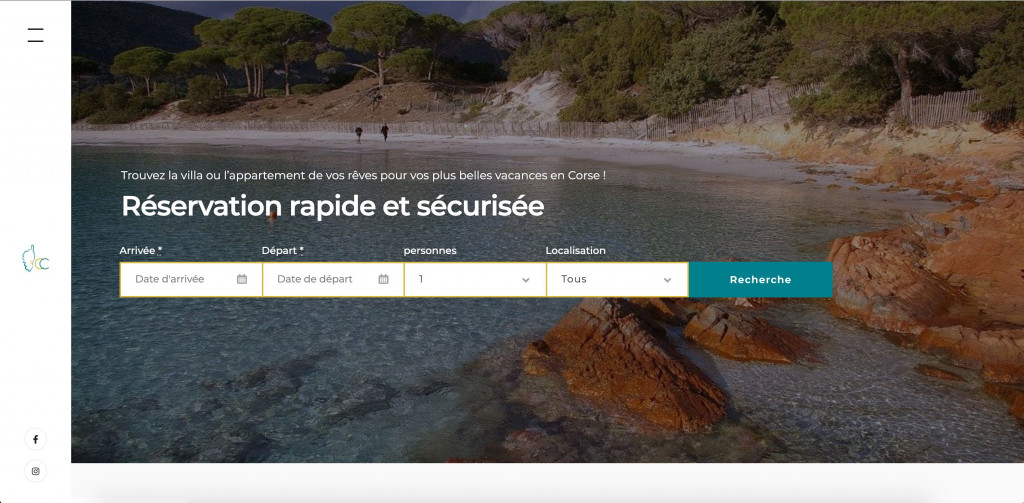The height and width of the screenshot is (503, 1024).
Task: Open the Instagram profile icon
Action: (35, 471)
